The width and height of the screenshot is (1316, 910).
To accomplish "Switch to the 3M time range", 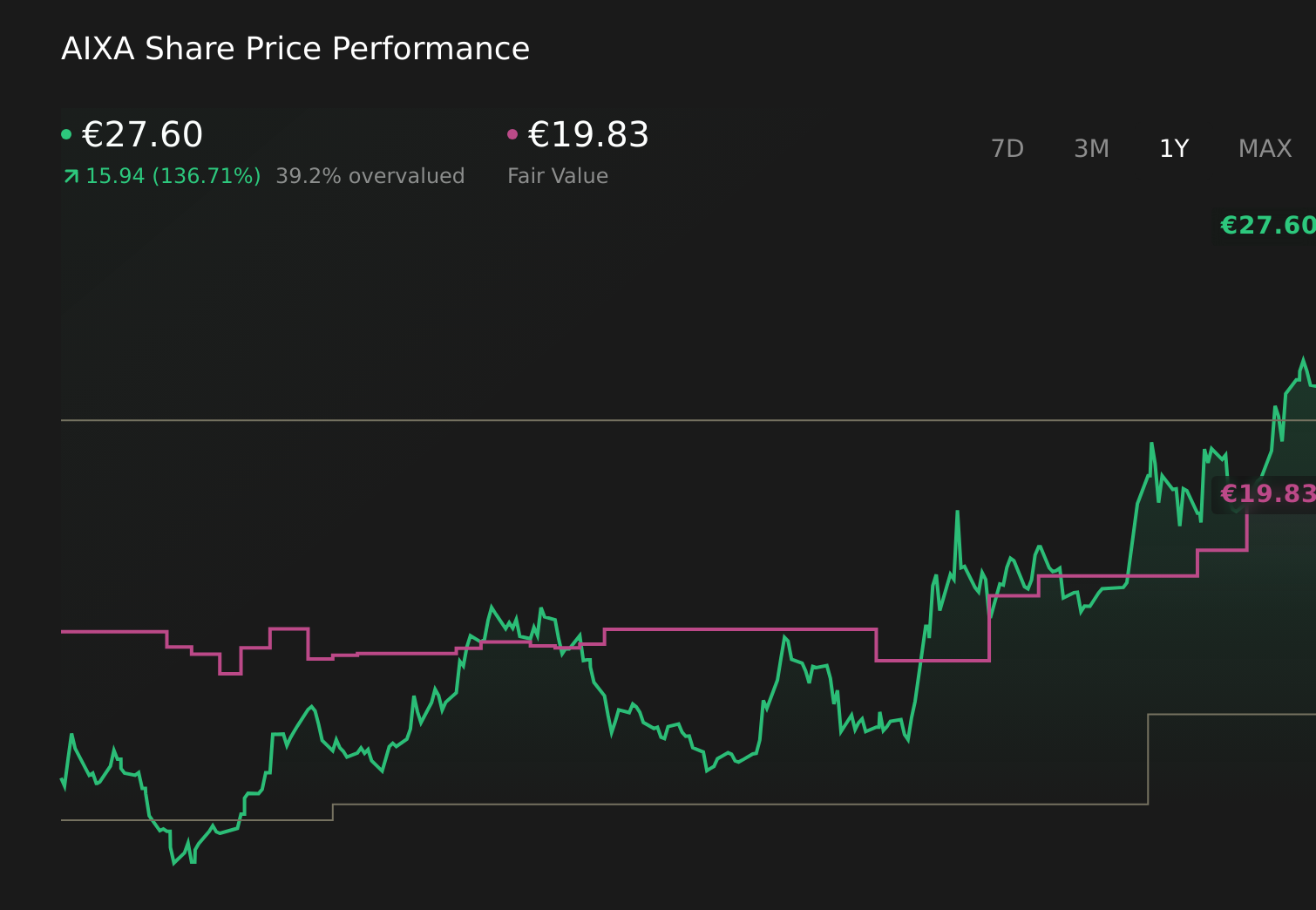I will click(1090, 148).
